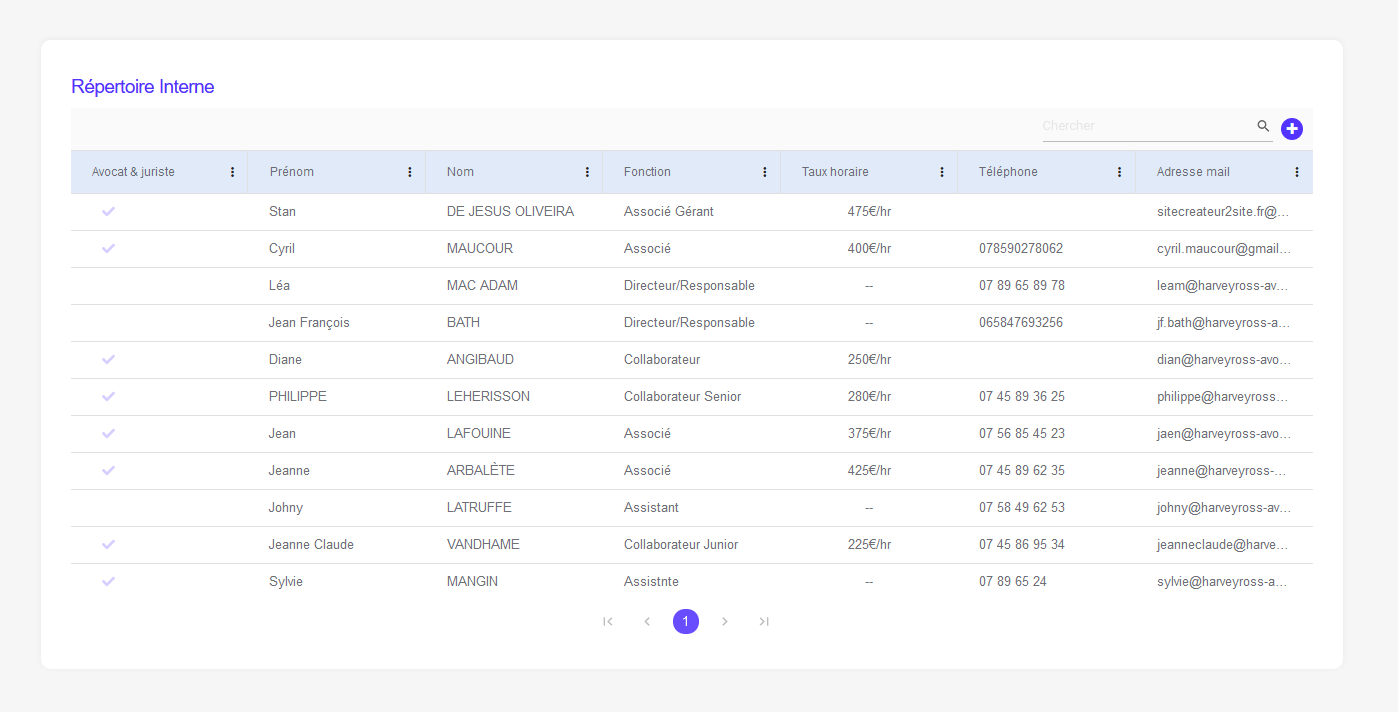Toggle the Avocat checkmark for Jeanne Claude
Image resolution: width=1398 pixels, height=712 pixels.
[109, 544]
